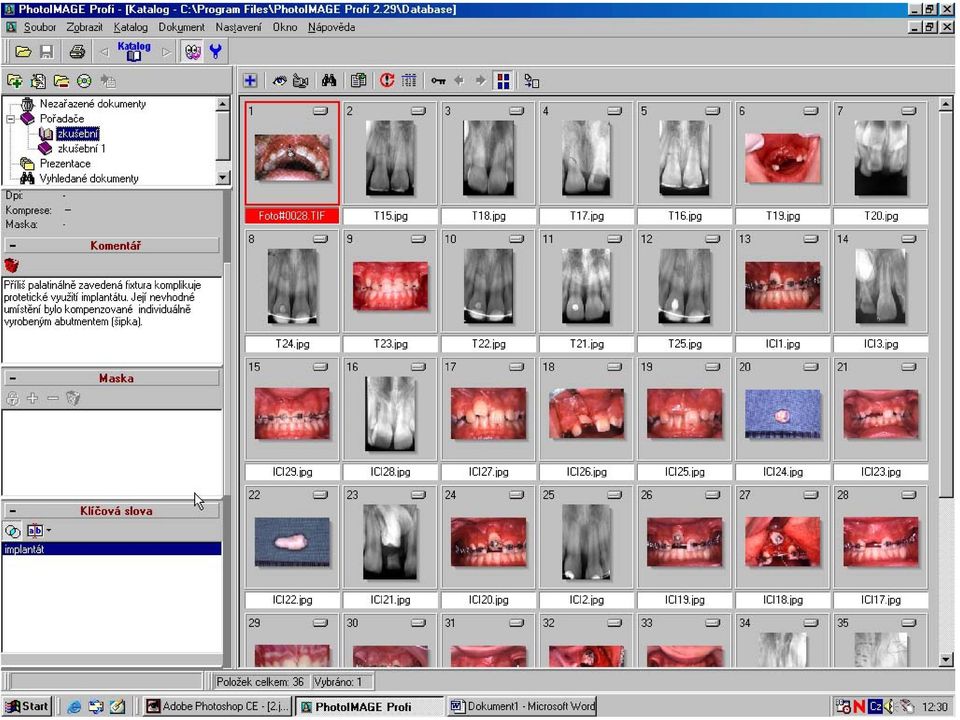Toggle the marker button on thumbnail 7
Image resolution: width=960 pixels, height=720 pixels.
pos(909,111)
